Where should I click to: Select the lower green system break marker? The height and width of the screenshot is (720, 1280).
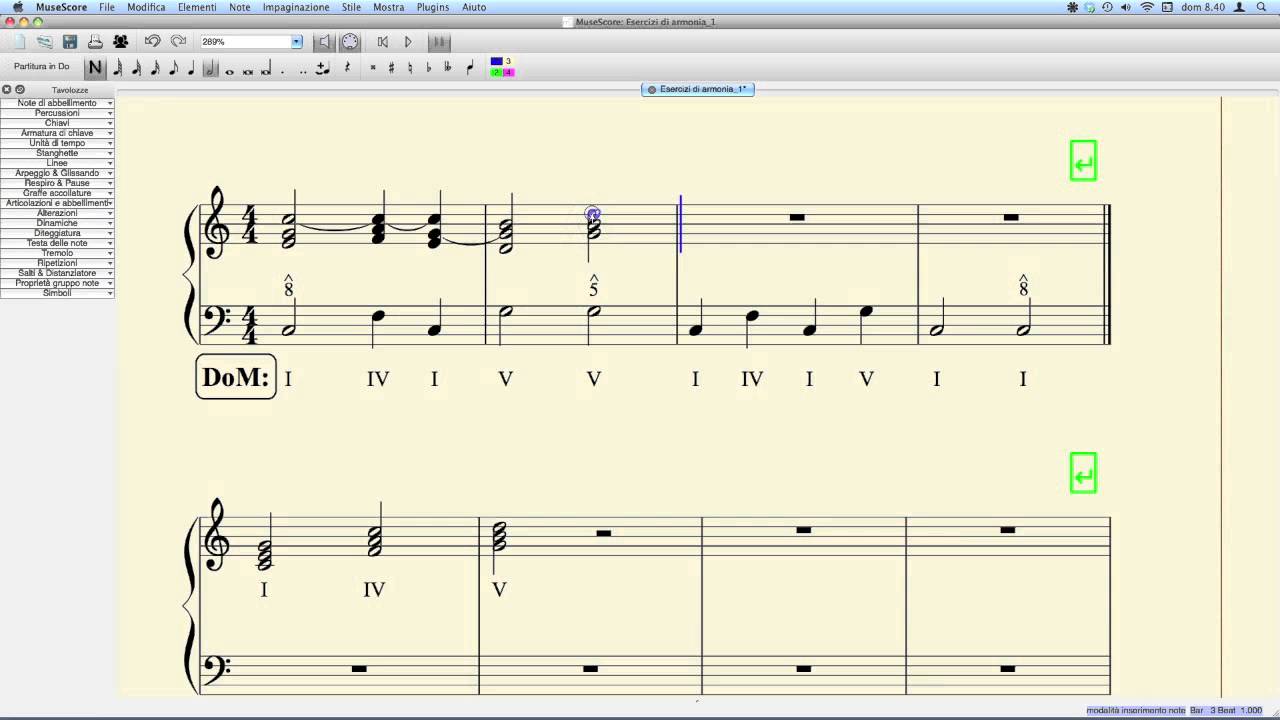[x=1083, y=473]
